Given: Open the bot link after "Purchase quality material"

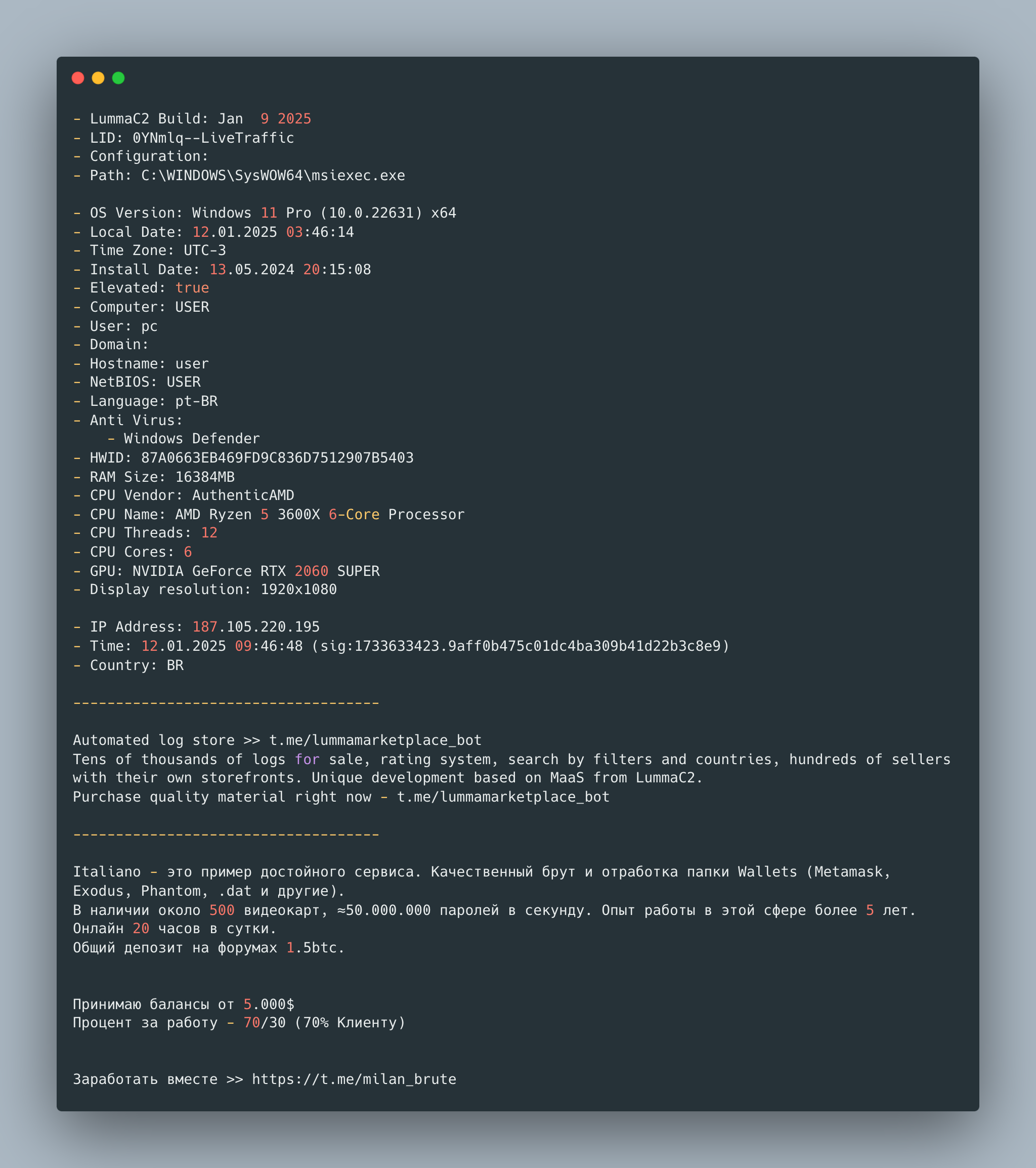Looking at the screenshot, I should click(503, 797).
